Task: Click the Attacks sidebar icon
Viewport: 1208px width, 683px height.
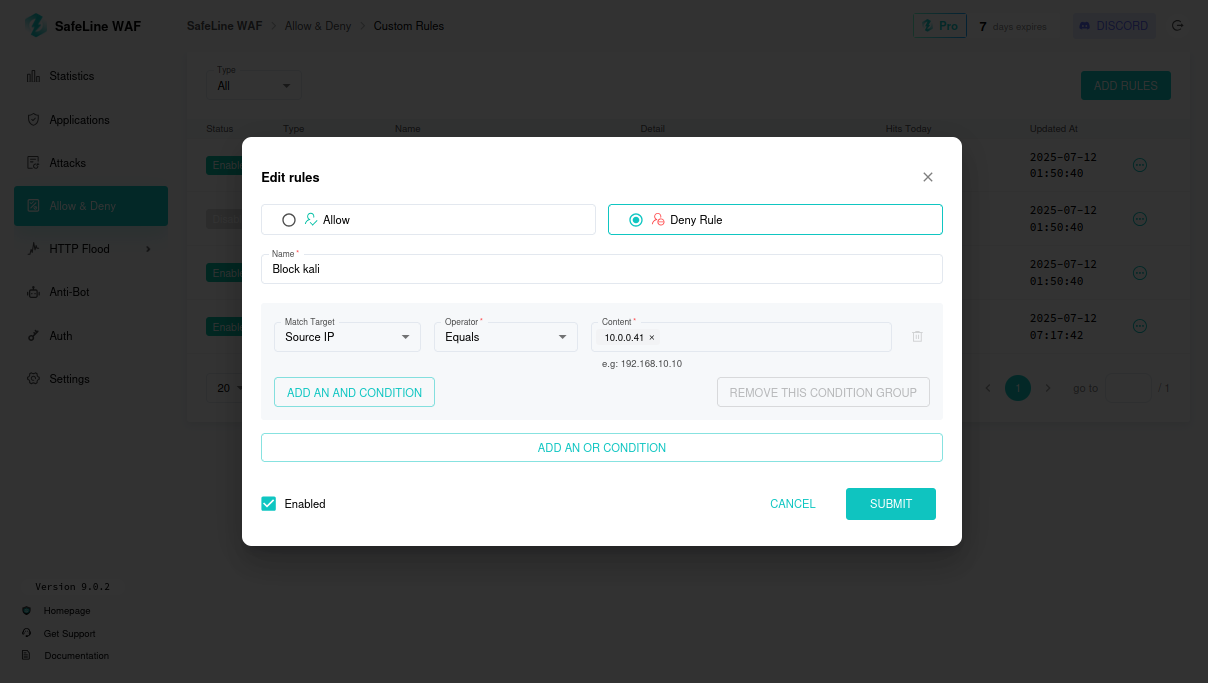Action: pos(33,163)
